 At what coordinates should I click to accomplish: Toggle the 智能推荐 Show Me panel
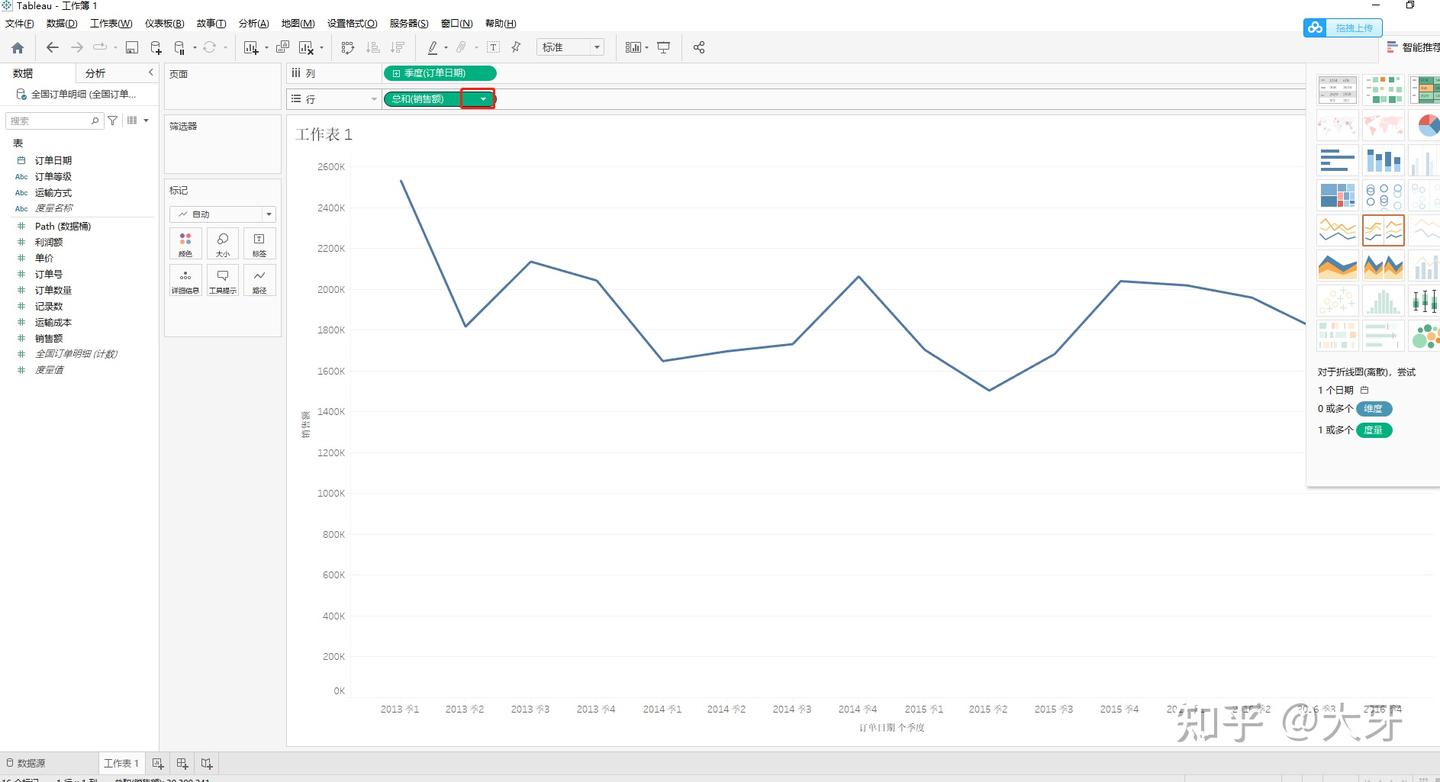coord(1413,47)
